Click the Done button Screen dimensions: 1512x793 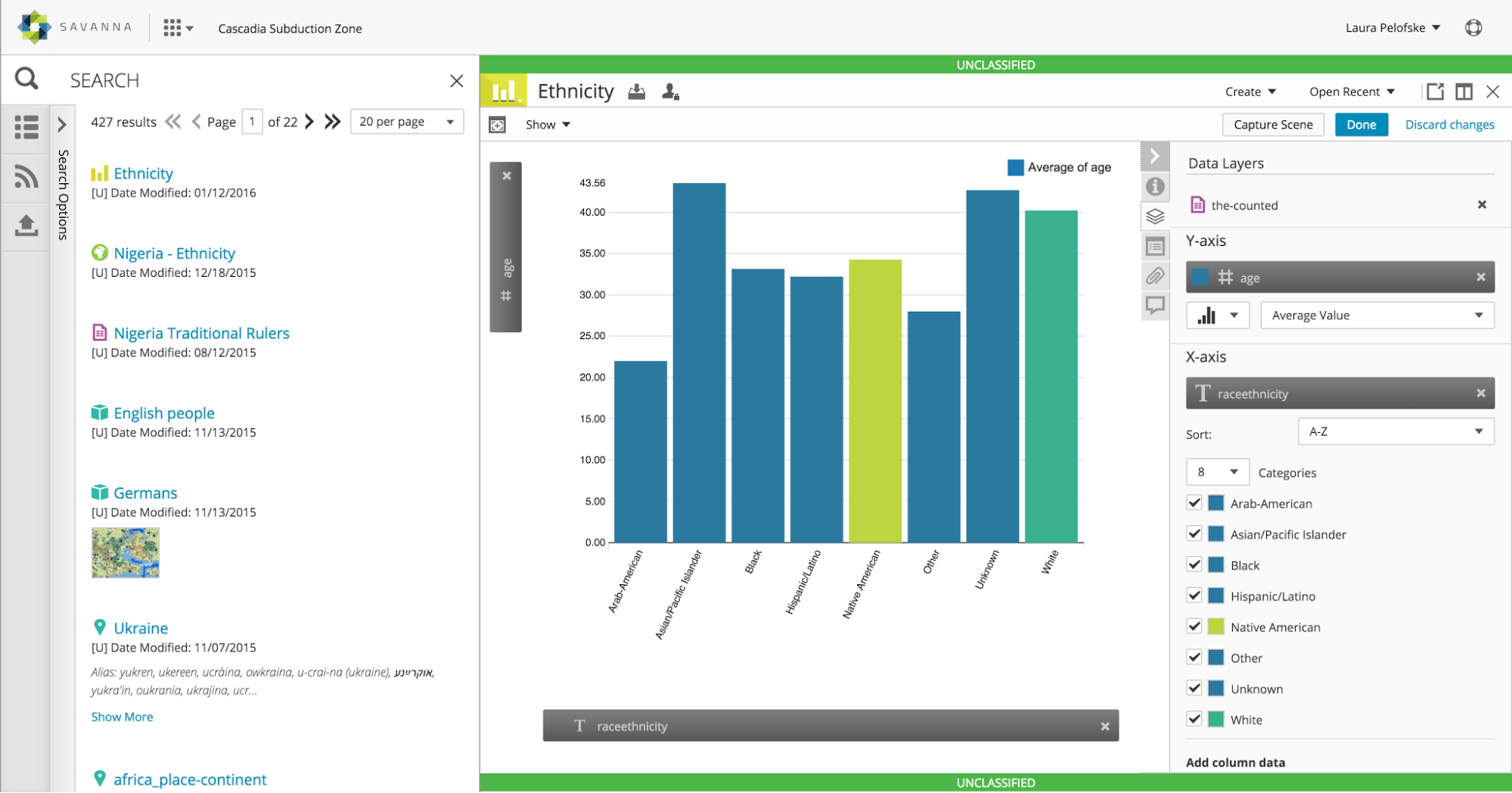(1361, 125)
